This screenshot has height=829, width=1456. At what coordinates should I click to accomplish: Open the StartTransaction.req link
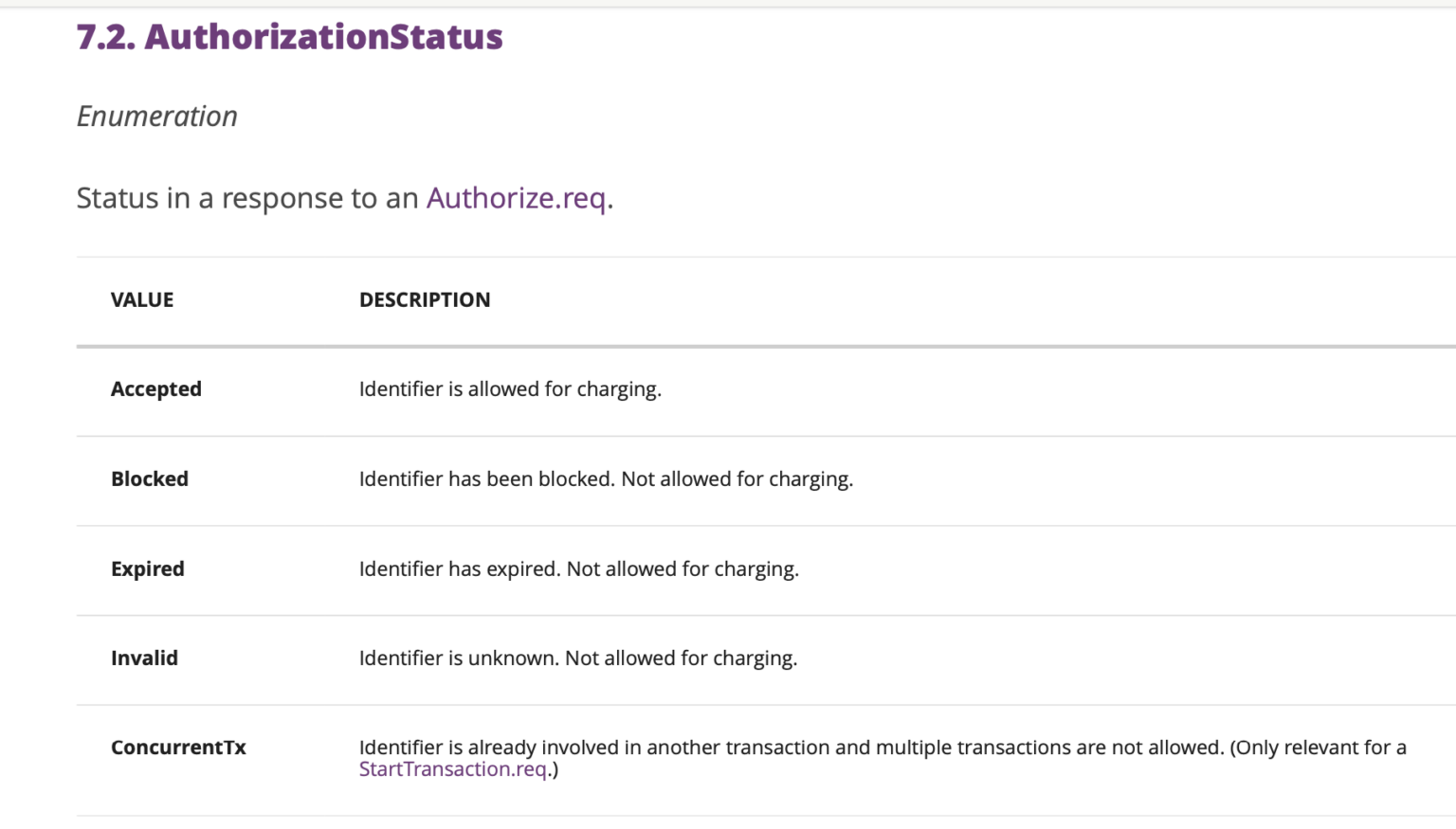pos(452,769)
